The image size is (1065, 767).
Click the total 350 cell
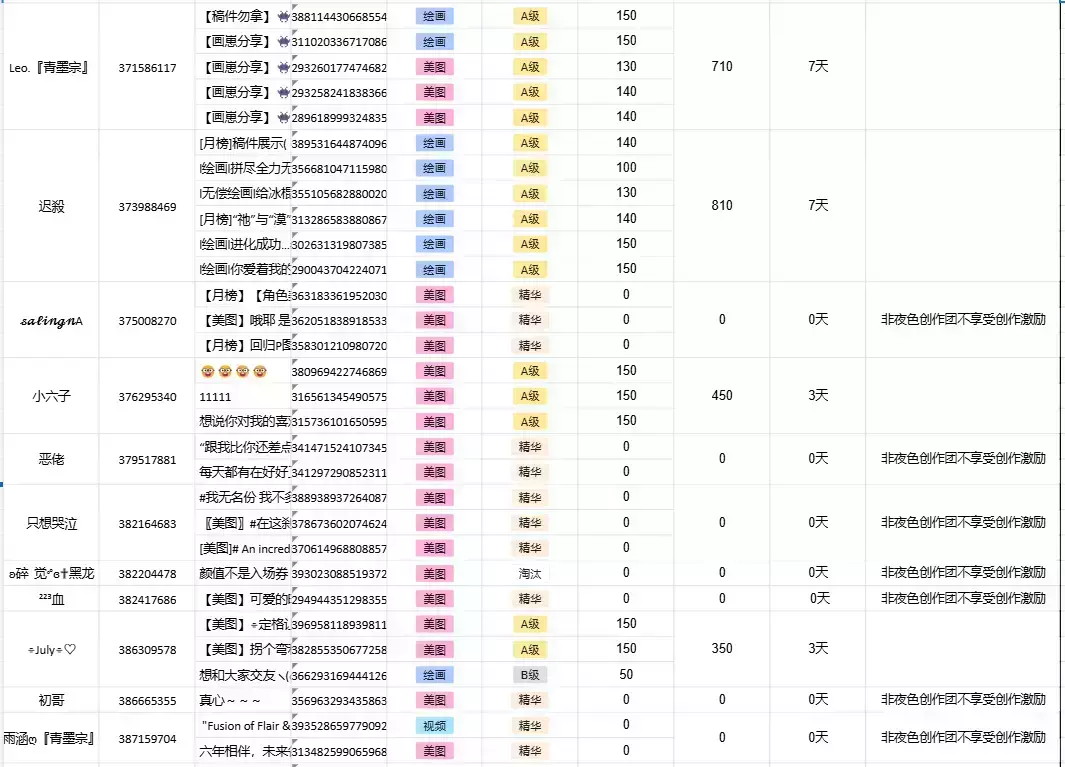pos(722,649)
